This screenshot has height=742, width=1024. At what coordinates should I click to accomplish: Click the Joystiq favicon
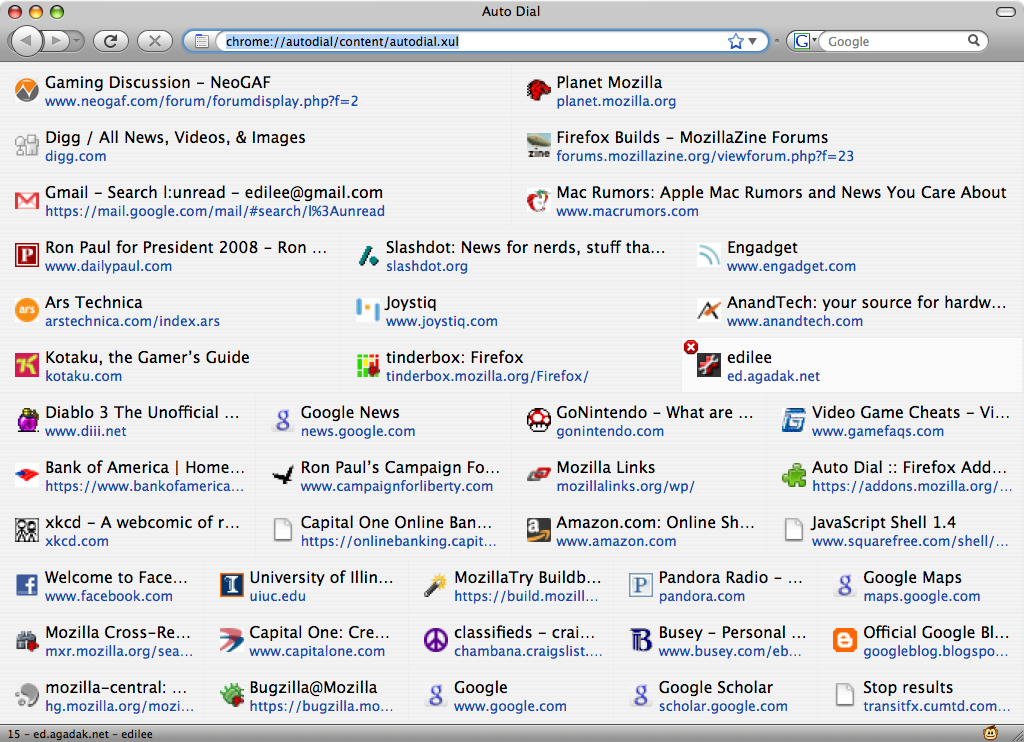pos(368,310)
